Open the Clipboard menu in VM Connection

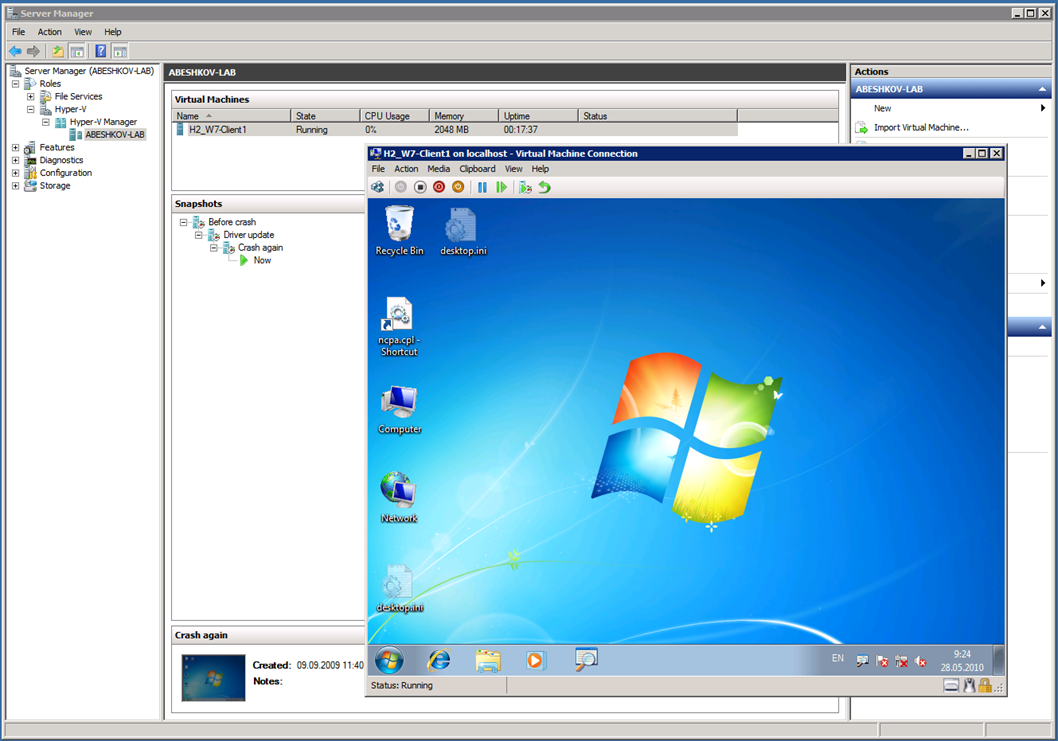click(477, 169)
